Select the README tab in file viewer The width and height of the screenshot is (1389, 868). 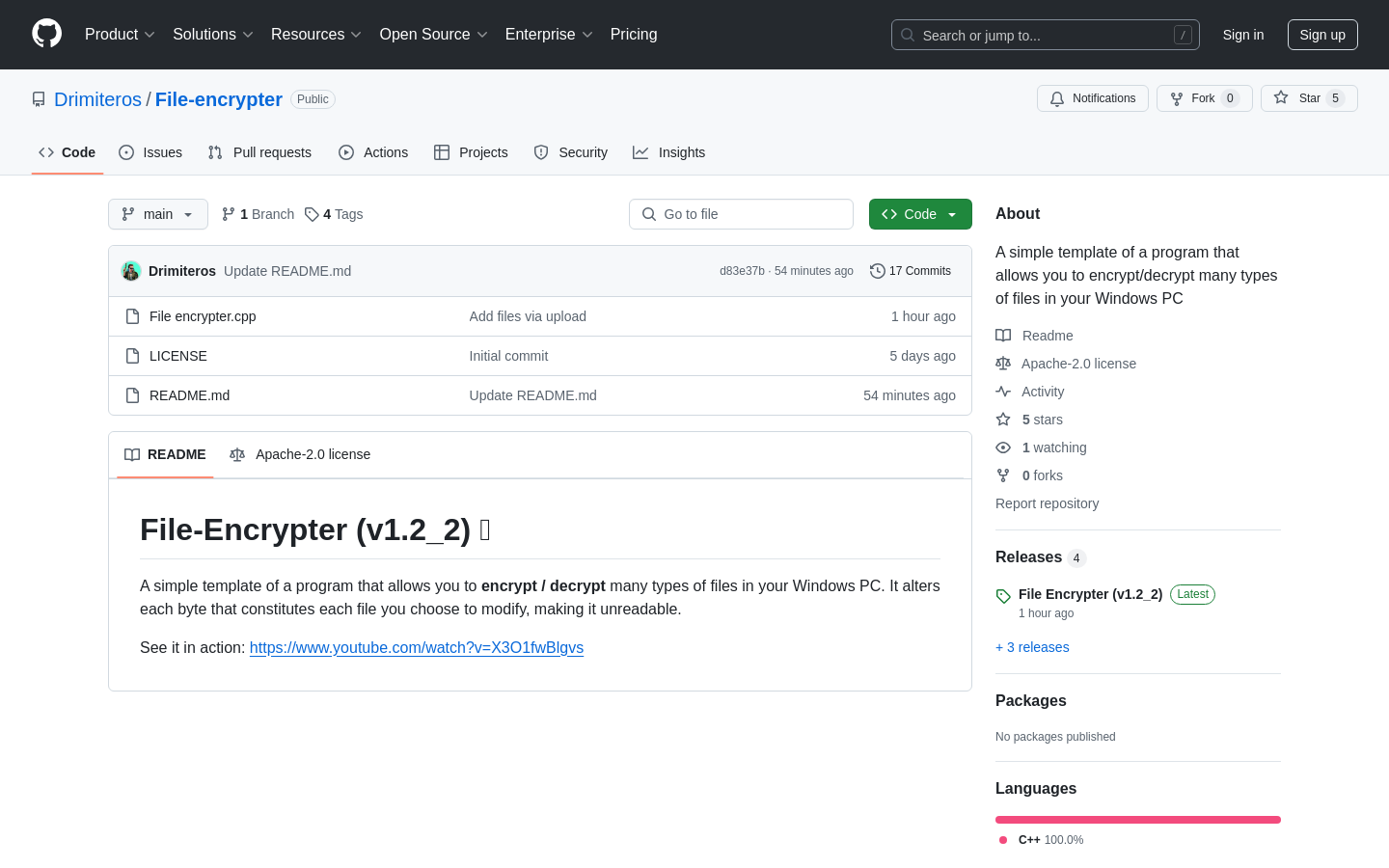165,454
